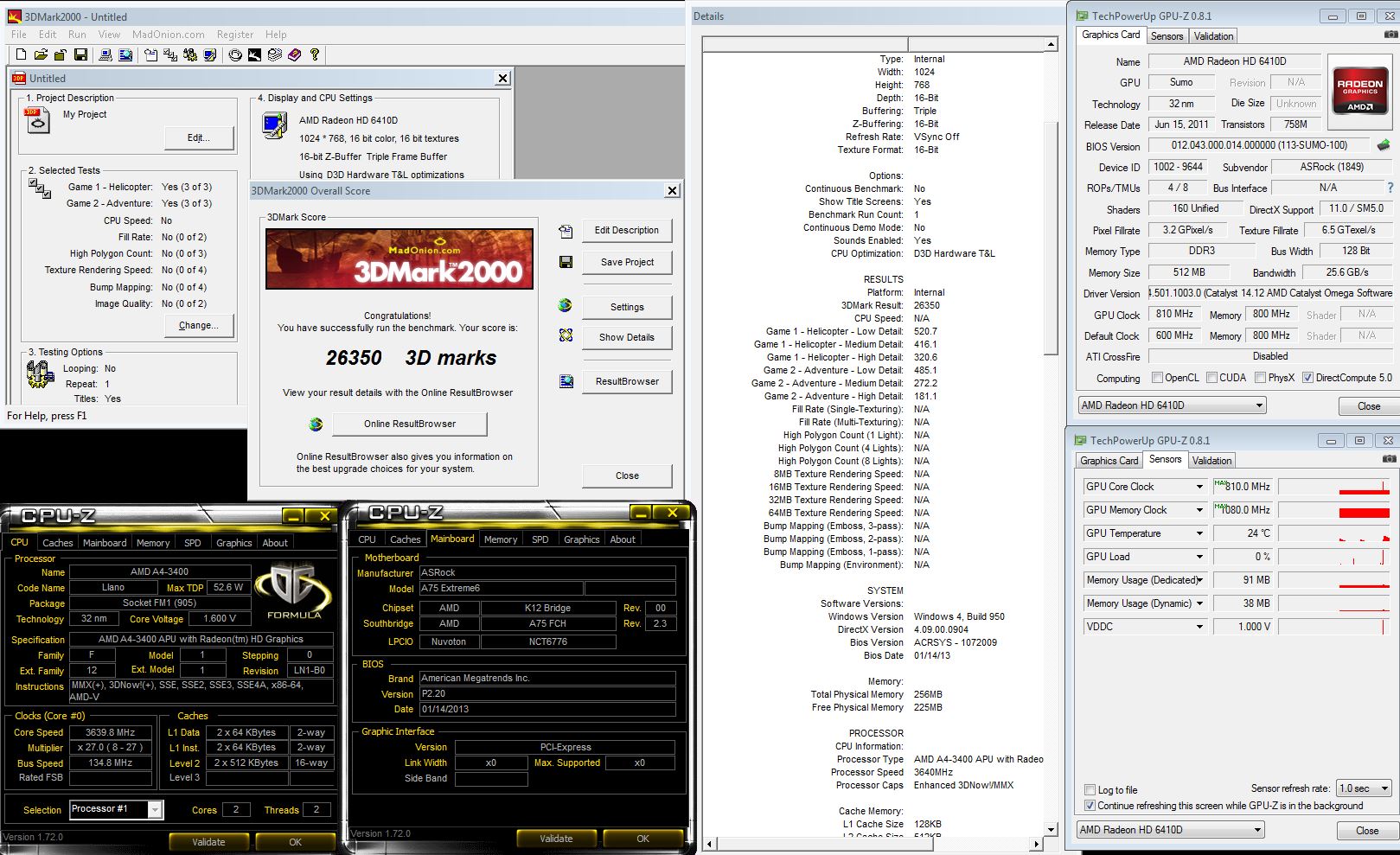Click the system info computer toolbar icon

coord(105,54)
